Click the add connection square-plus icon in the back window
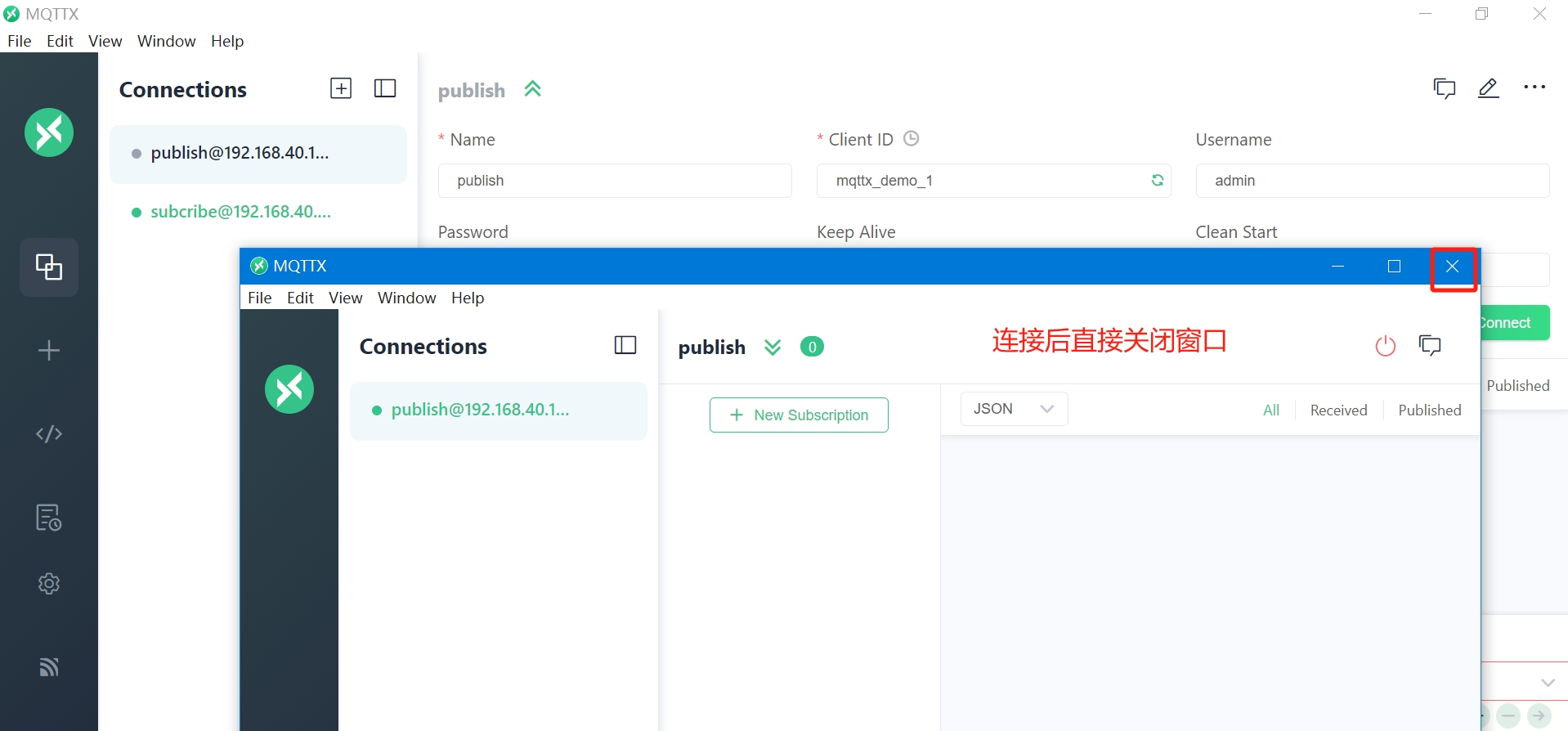This screenshot has height=731, width=1568. point(341,88)
